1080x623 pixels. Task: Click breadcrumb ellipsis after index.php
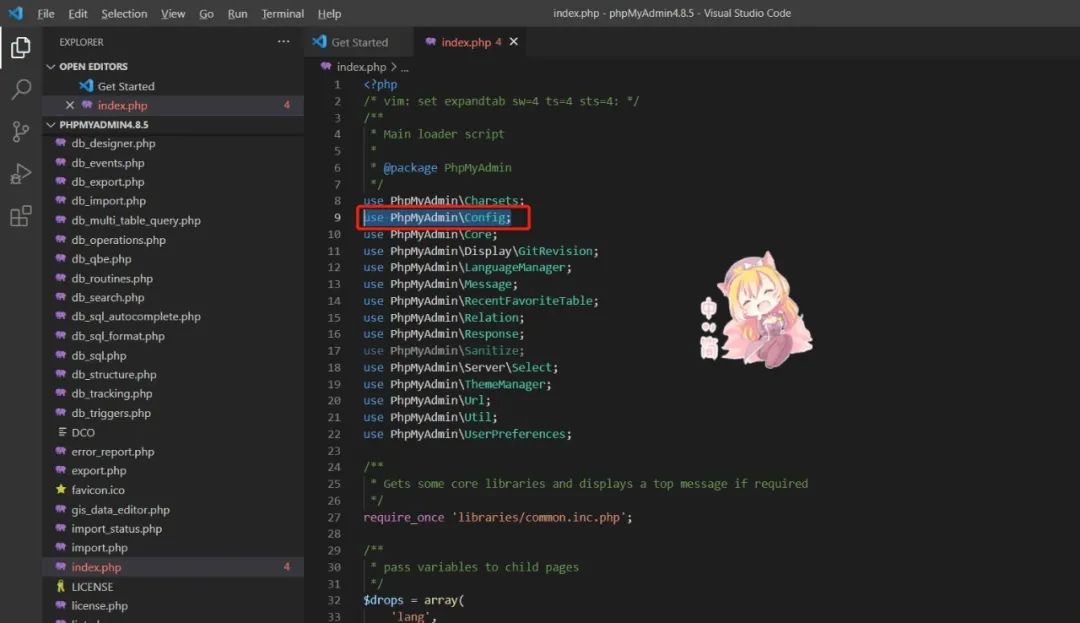coord(404,67)
